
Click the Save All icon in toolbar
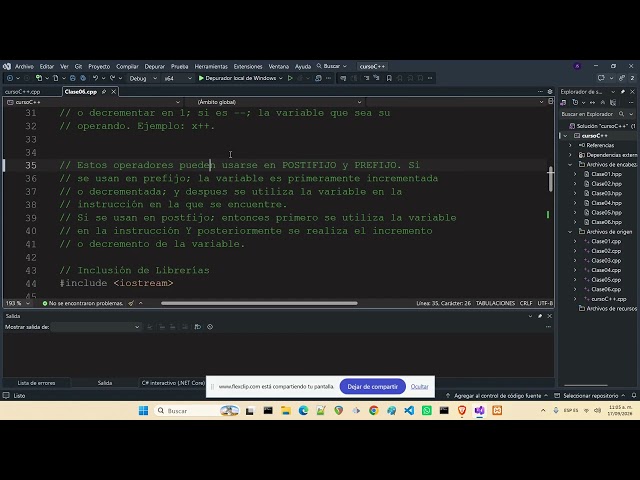coord(83,78)
